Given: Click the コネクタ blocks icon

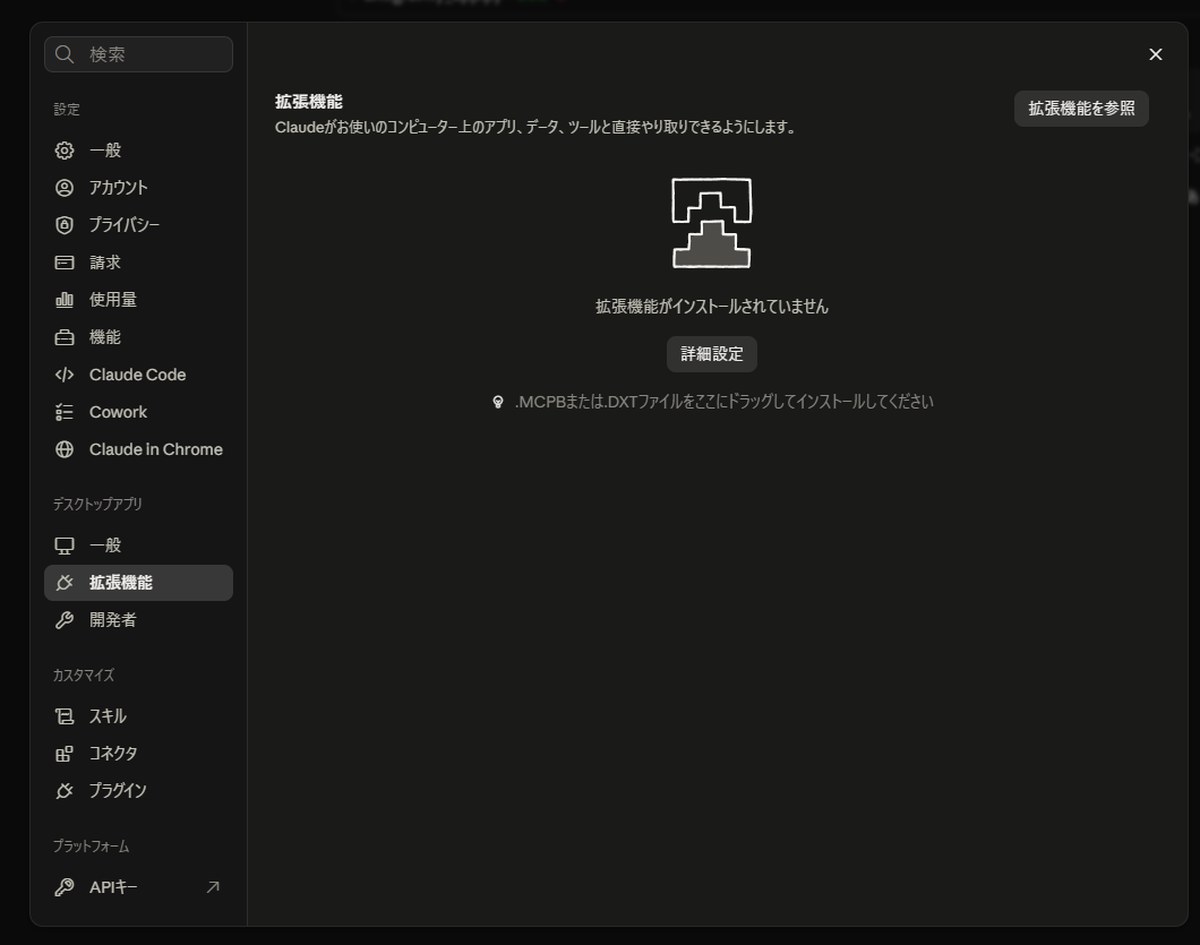Looking at the screenshot, I should (65, 754).
